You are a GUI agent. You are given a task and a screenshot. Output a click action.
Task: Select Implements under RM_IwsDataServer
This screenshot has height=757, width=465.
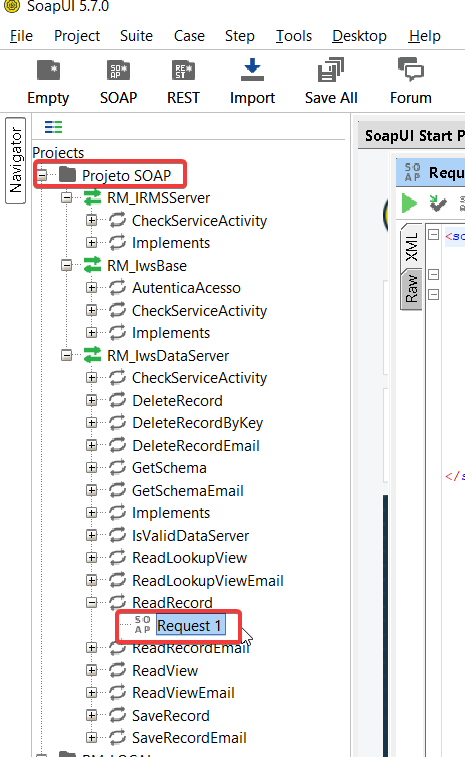pyautogui.click(x=171, y=513)
